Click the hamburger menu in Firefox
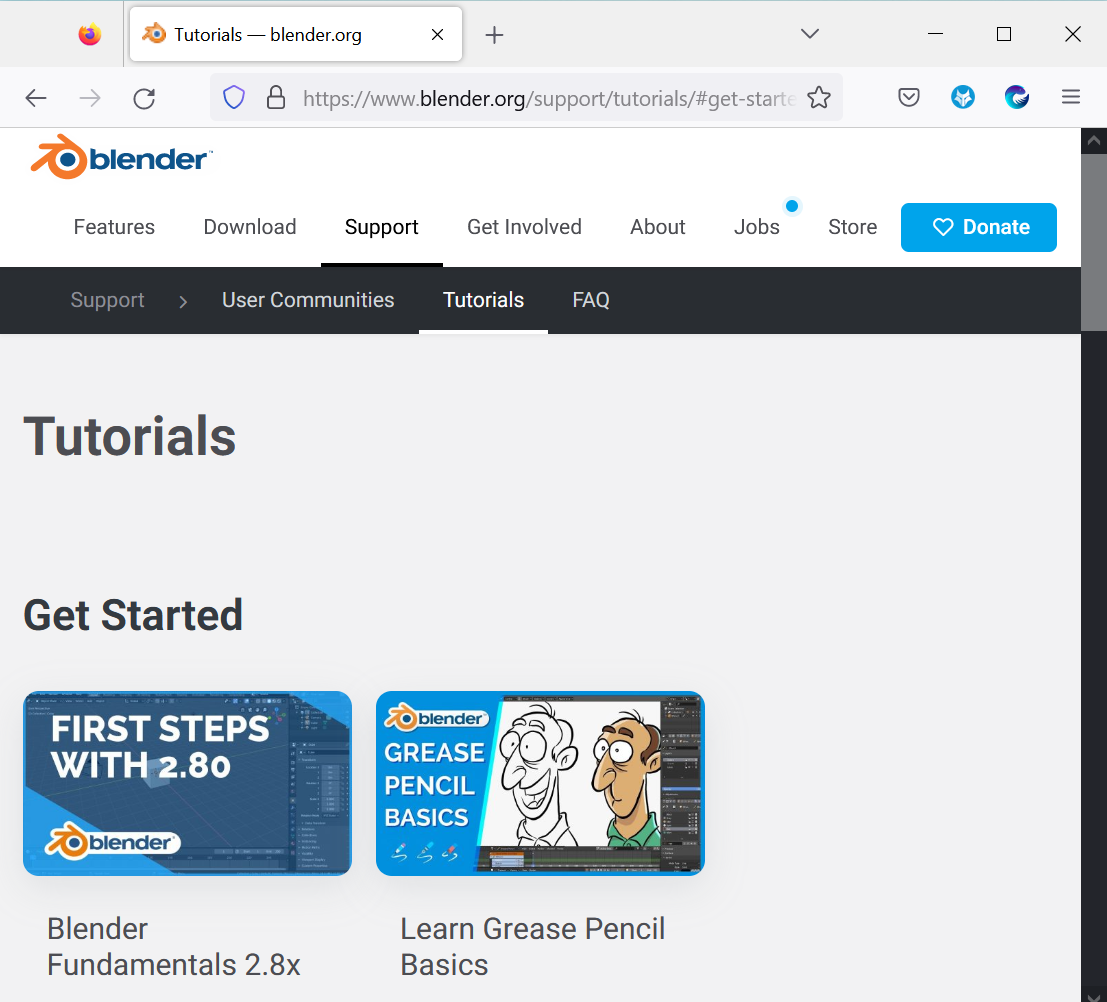The width and height of the screenshot is (1107, 1002). tap(1071, 97)
